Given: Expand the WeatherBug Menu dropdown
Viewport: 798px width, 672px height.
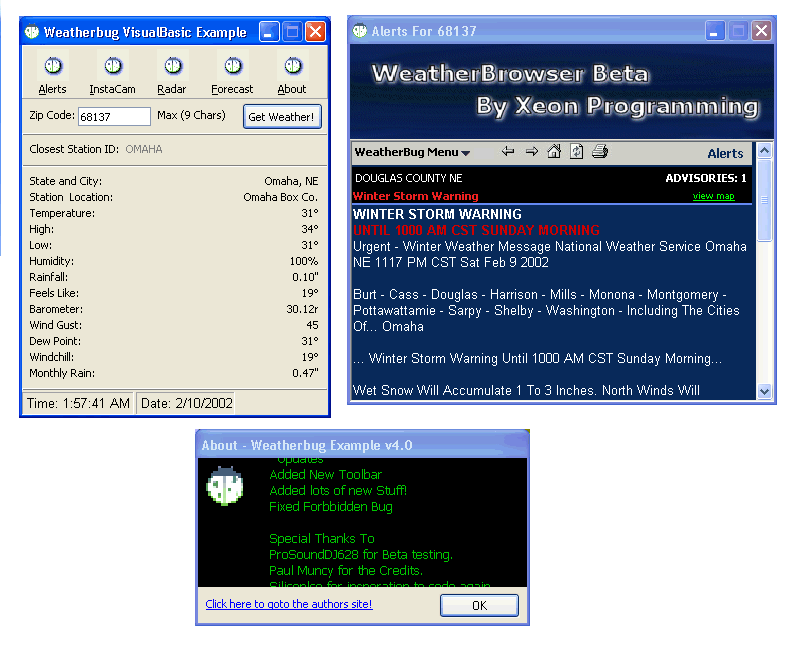Looking at the screenshot, I should click(412, 152).
